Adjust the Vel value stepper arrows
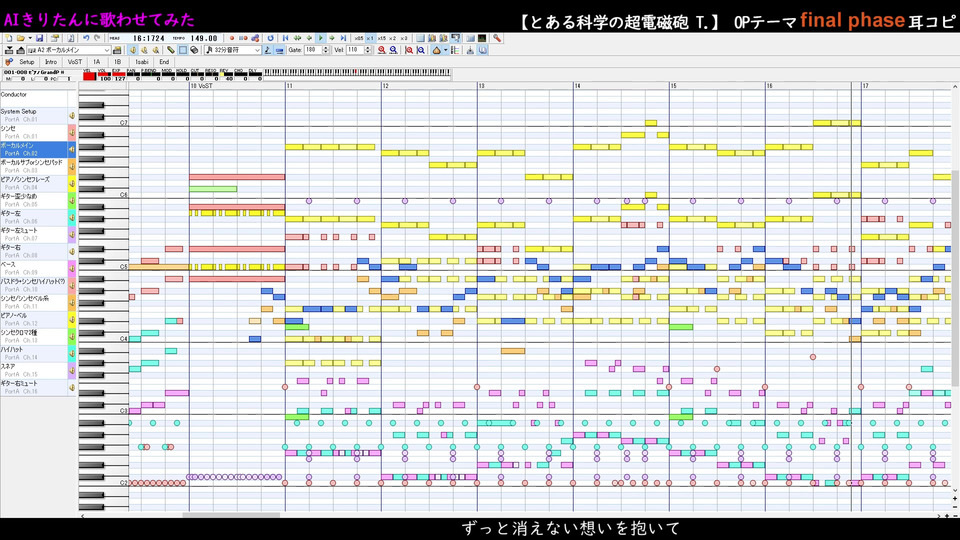The image size is (960, 540). [368, 50]
